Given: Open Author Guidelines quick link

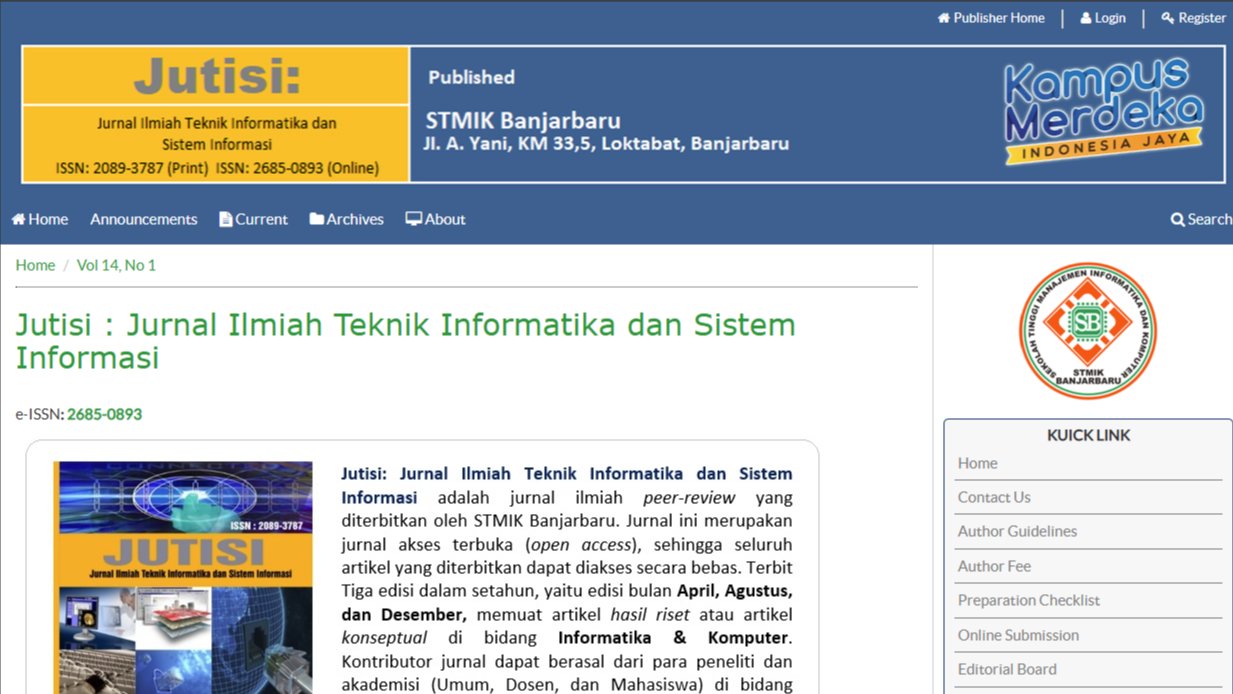Looking at the screenshot, I should [1017, 531].
